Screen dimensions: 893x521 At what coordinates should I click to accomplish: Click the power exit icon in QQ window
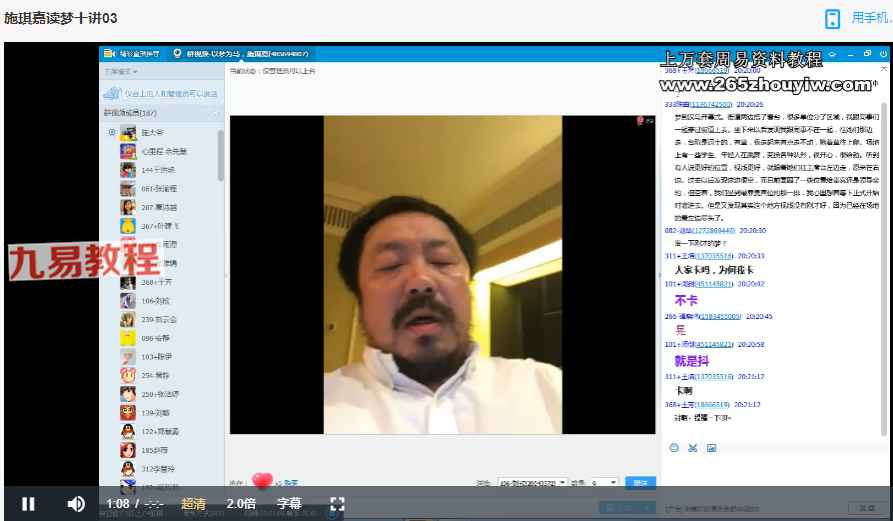[x=883, y=54]
